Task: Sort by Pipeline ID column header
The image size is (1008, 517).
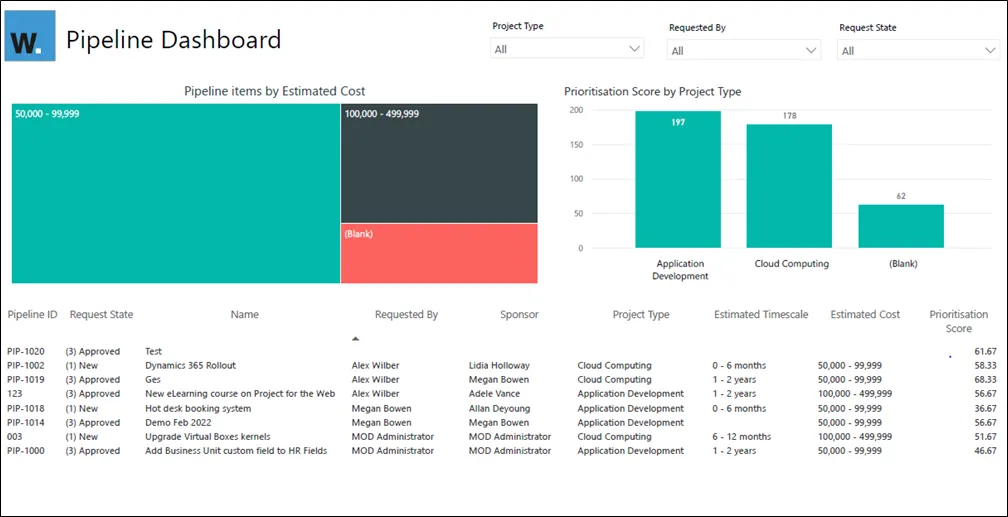Action: (32, 315)
